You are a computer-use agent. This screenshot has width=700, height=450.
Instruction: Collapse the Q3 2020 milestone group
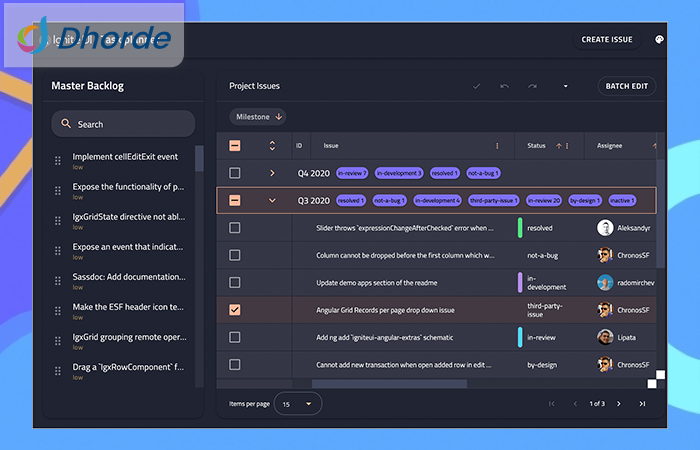[272, 200]
